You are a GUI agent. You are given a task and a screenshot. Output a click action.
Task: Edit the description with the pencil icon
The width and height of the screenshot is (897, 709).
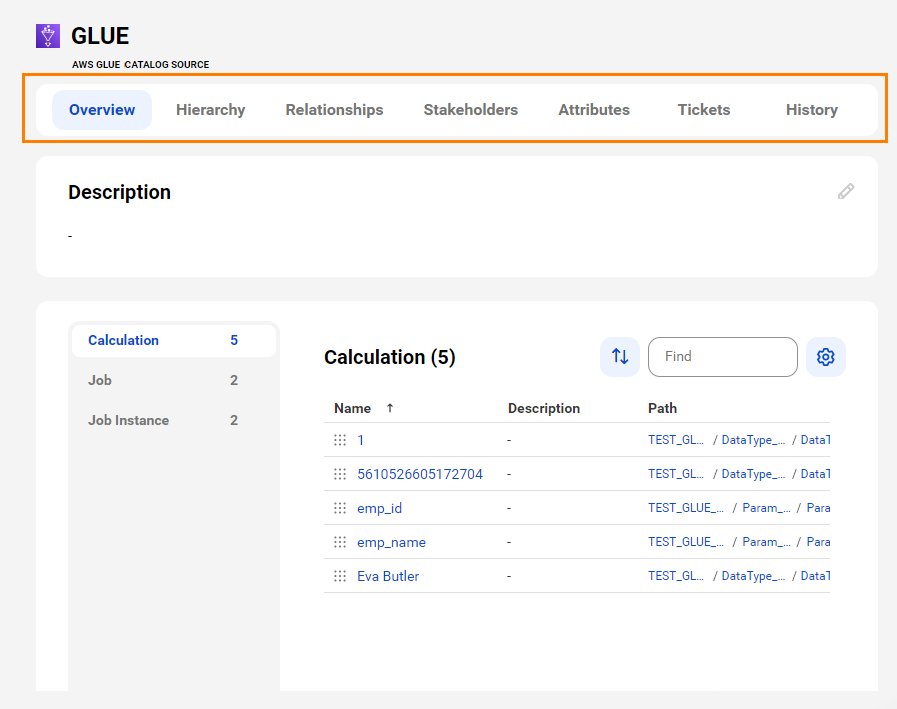pos(846,192)
